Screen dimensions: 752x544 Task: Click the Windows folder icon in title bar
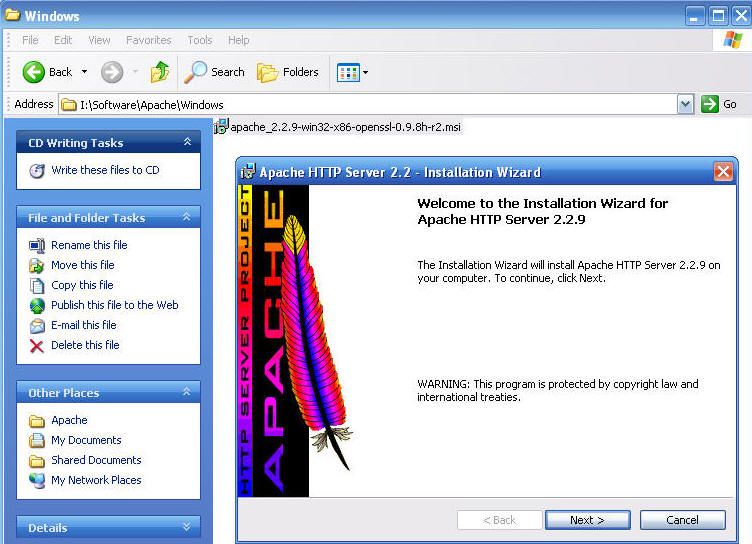(12, 15)
